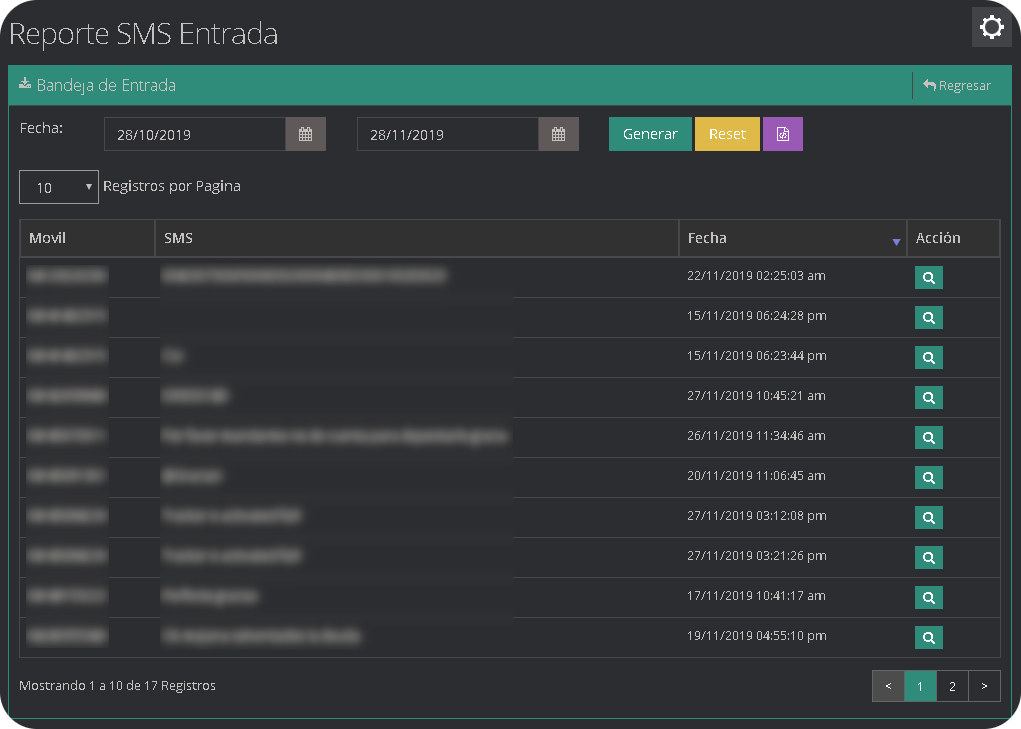The image size is (1021, 729).
Task: Click the start date field 28/10/2019
Action: point(195,135)
